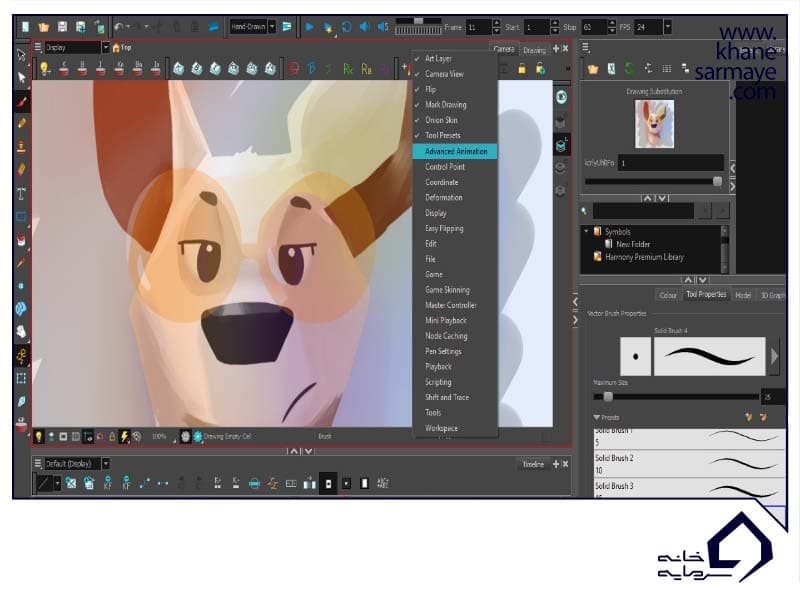Image resolution: width=800 pixels, height=600 pixels.
Task: Toggle Camera View toolbar in menu
Action: [x=455, y=74]
